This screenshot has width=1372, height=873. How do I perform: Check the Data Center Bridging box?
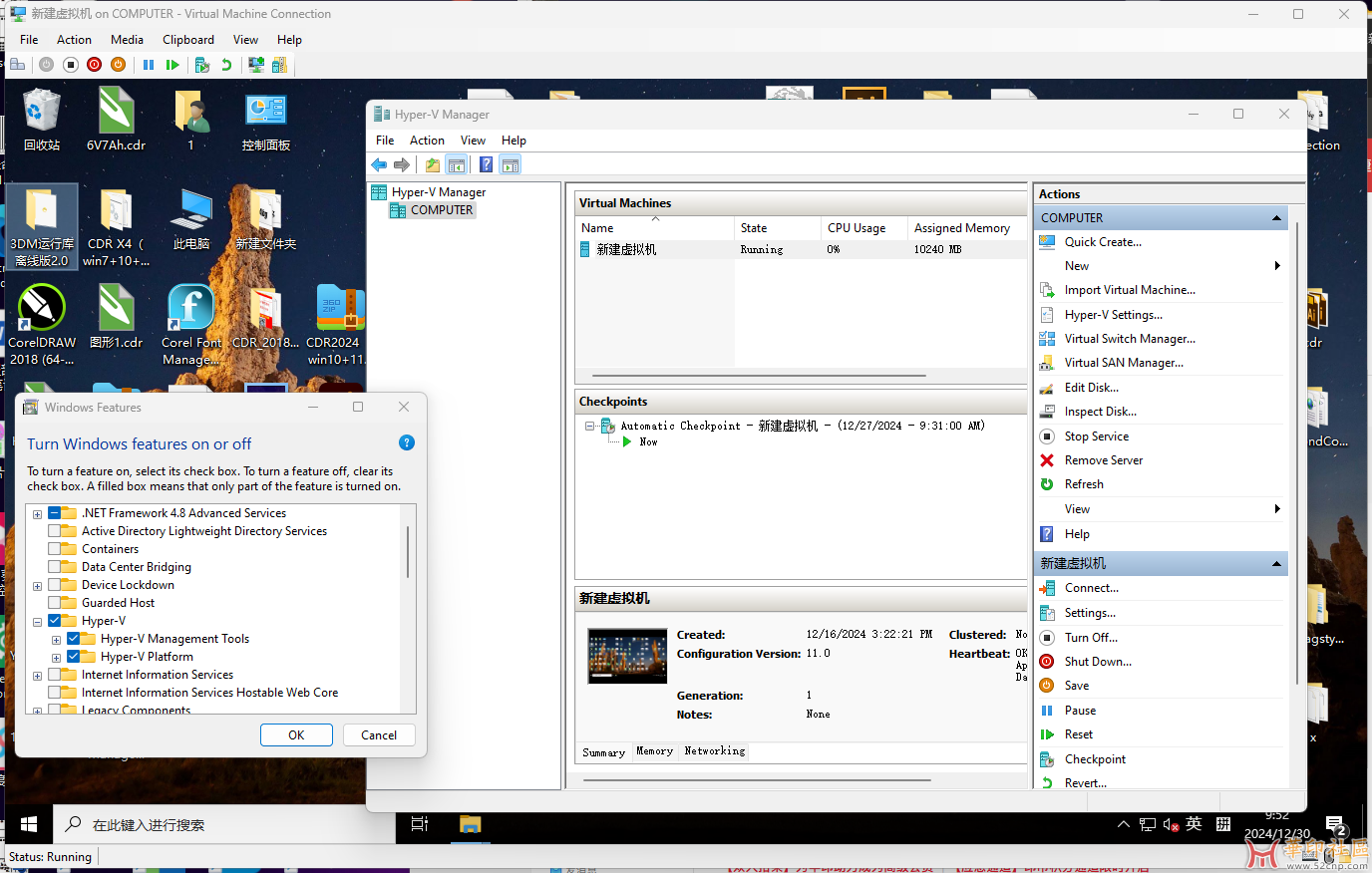pyautogui.click(x=55, y=567)
